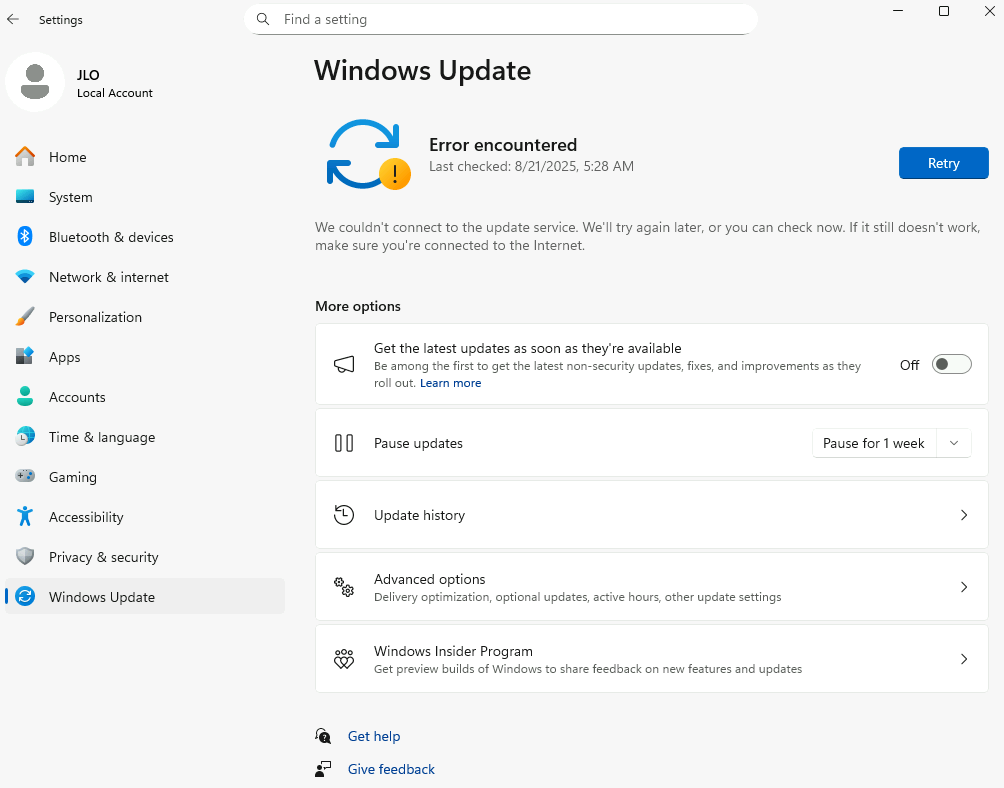Open the Home settings page

[x=145, y=157]
